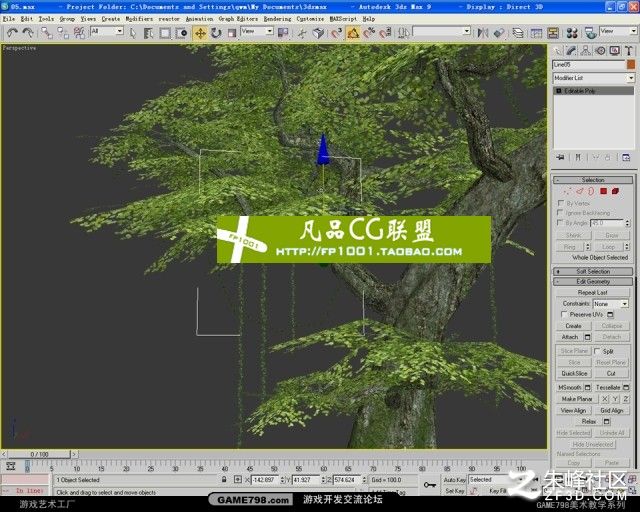The height and width of the screenshot is (512, 640).
Task: Toggle Absolute/Offset transform type-in mode
Action: point(238,479)
